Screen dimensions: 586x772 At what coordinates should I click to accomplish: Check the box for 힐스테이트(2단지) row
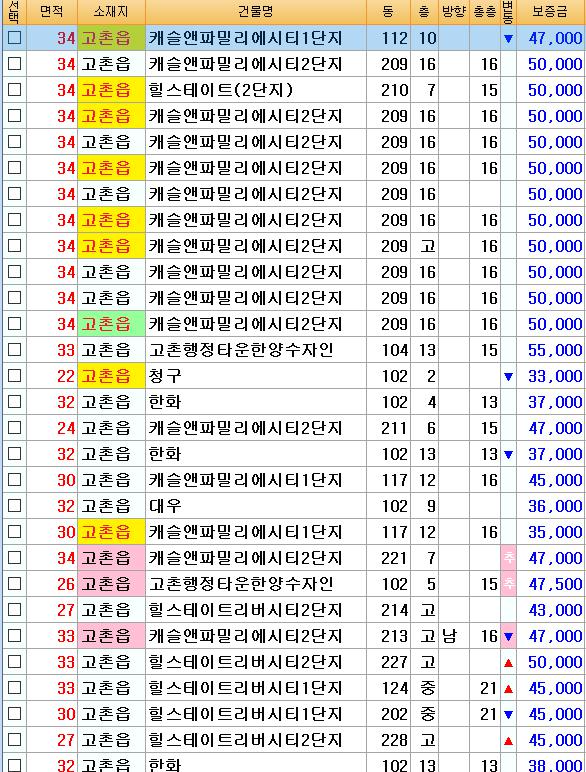pos(15,90)
